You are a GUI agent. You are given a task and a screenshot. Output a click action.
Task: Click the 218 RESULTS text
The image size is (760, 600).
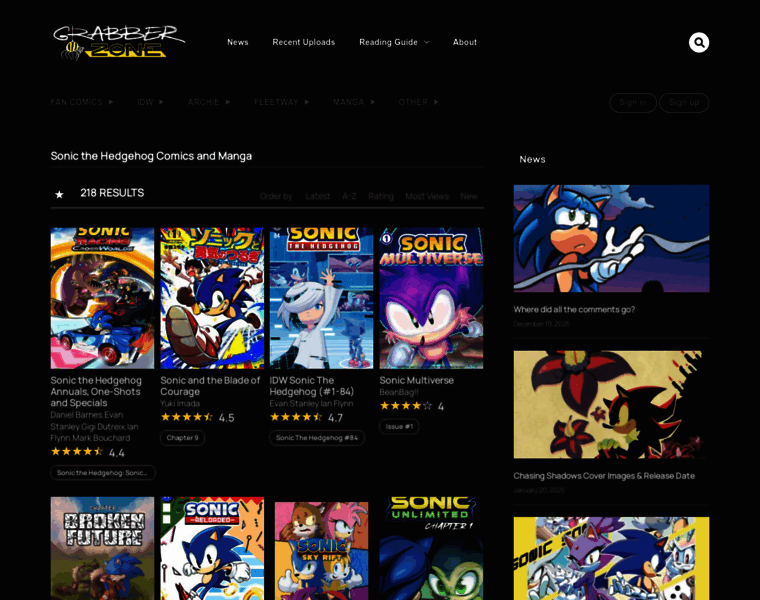pos(112,193)
